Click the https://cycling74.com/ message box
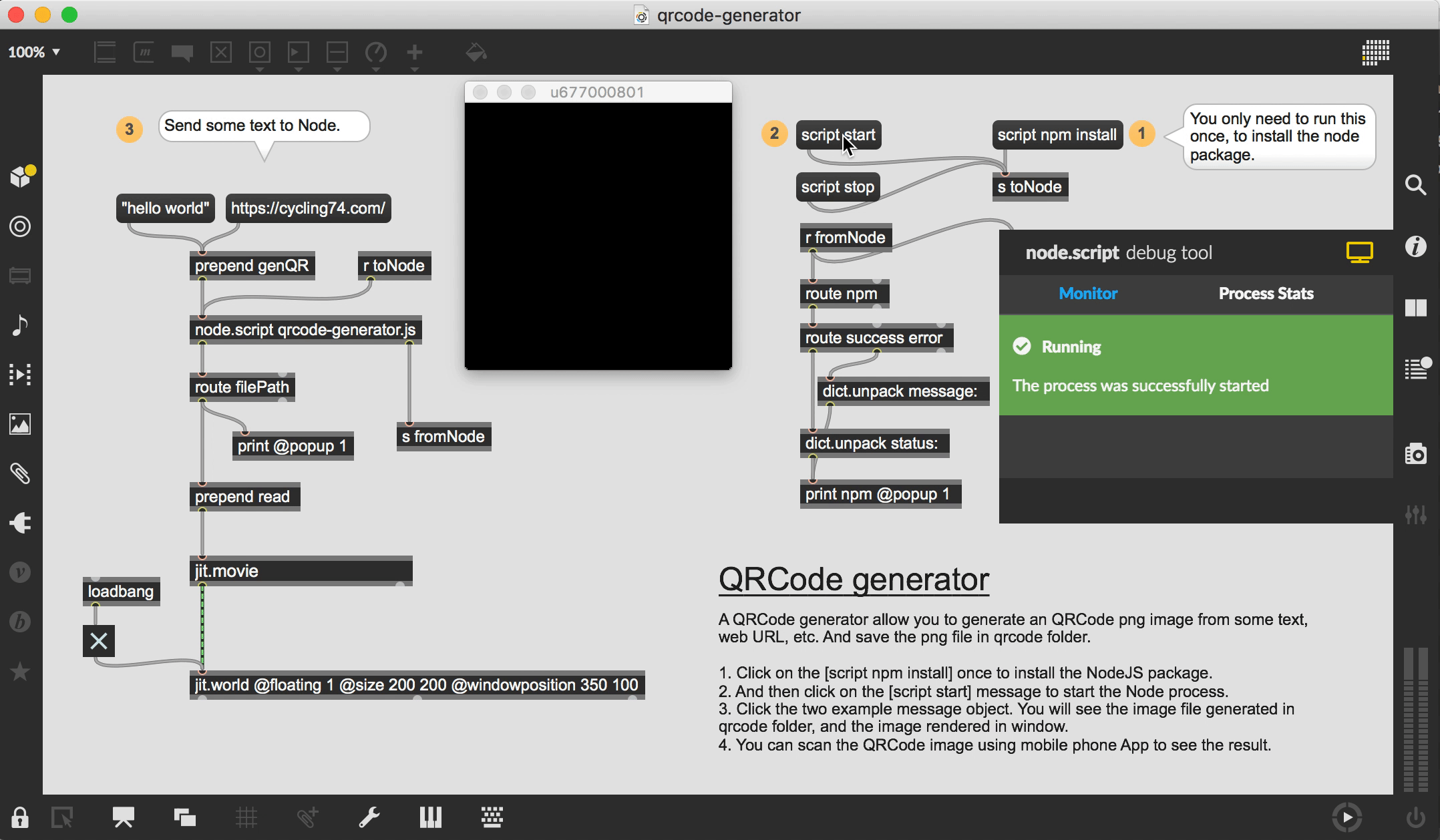The image size is (1440, 840). pyautogui.click(x=308, y=208)
